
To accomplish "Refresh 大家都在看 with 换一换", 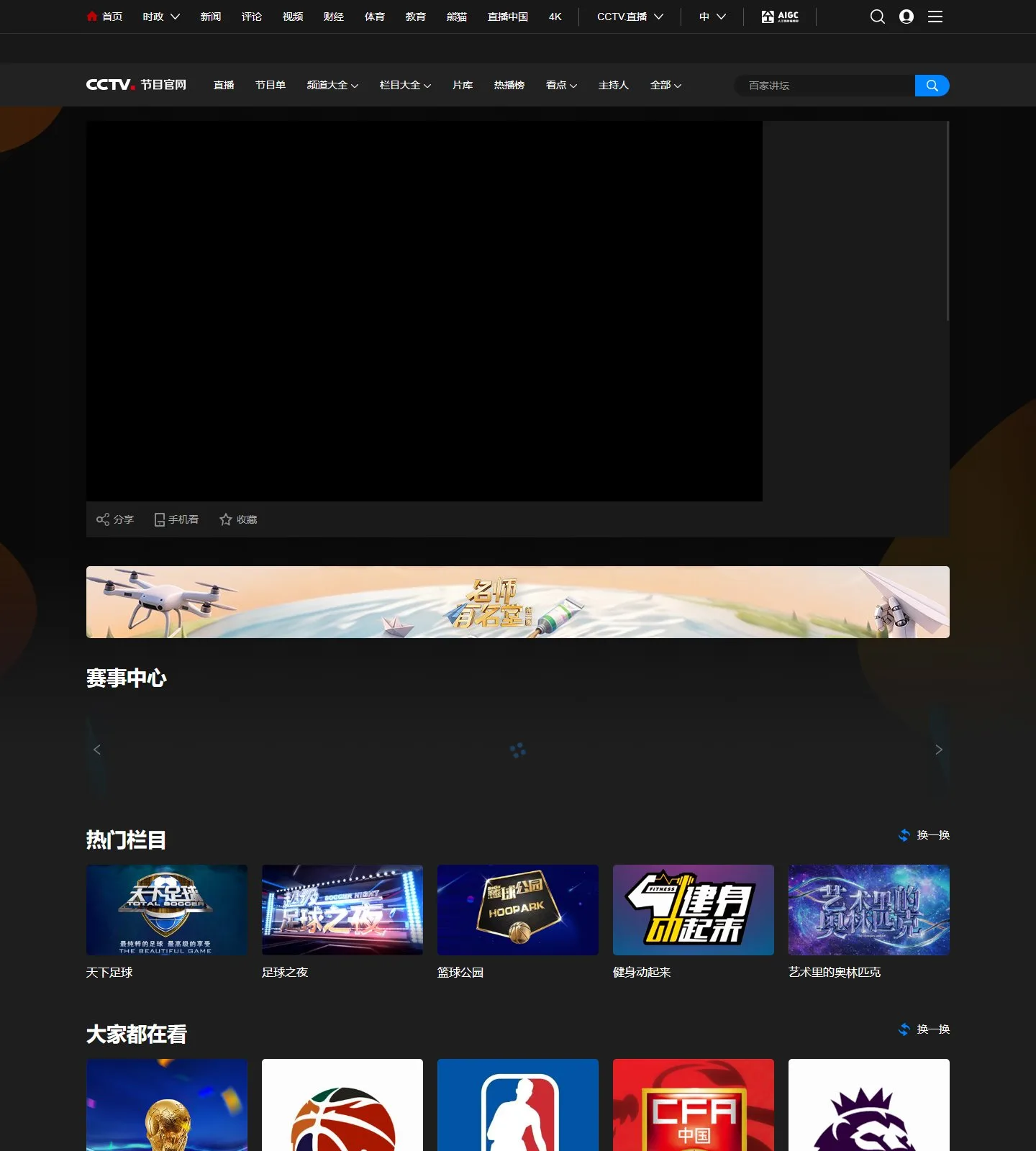I will point(924,1029).
